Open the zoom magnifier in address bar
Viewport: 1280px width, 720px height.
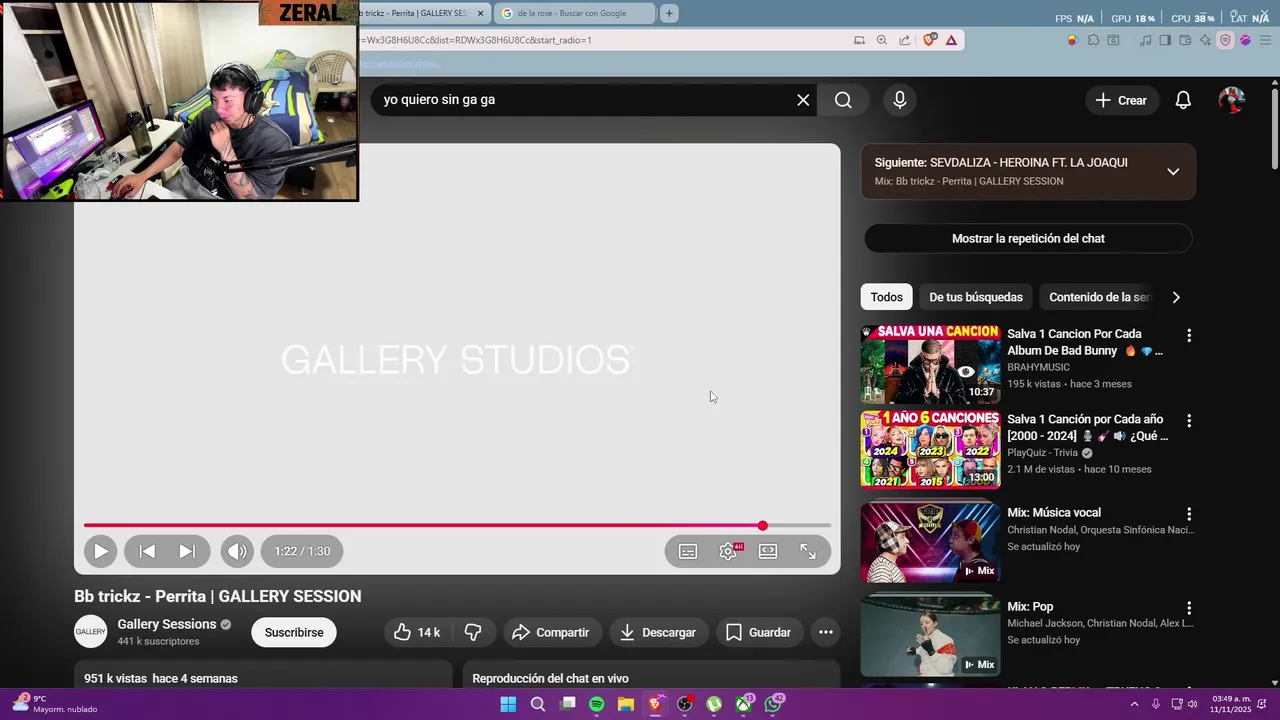(x=881, y=40)
